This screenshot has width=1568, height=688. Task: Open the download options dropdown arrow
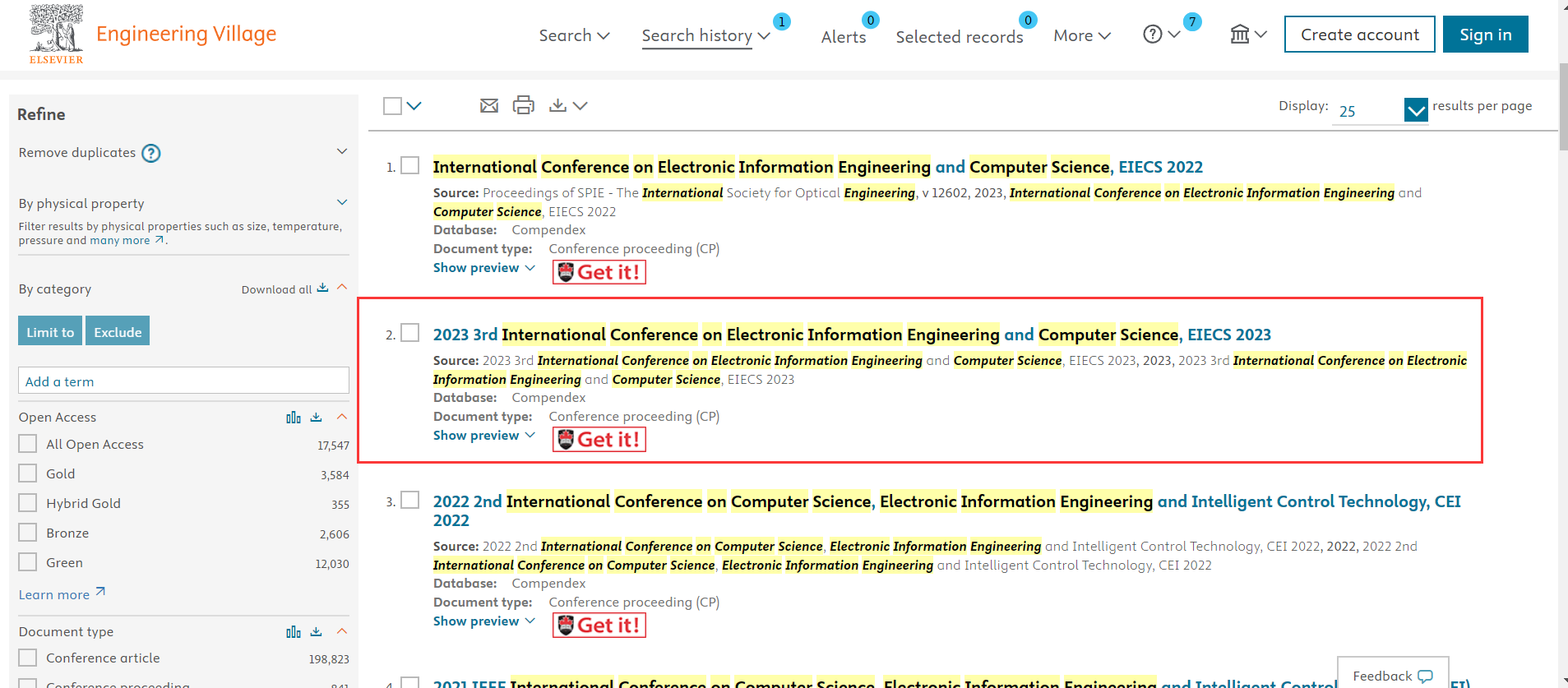point(580,106)
